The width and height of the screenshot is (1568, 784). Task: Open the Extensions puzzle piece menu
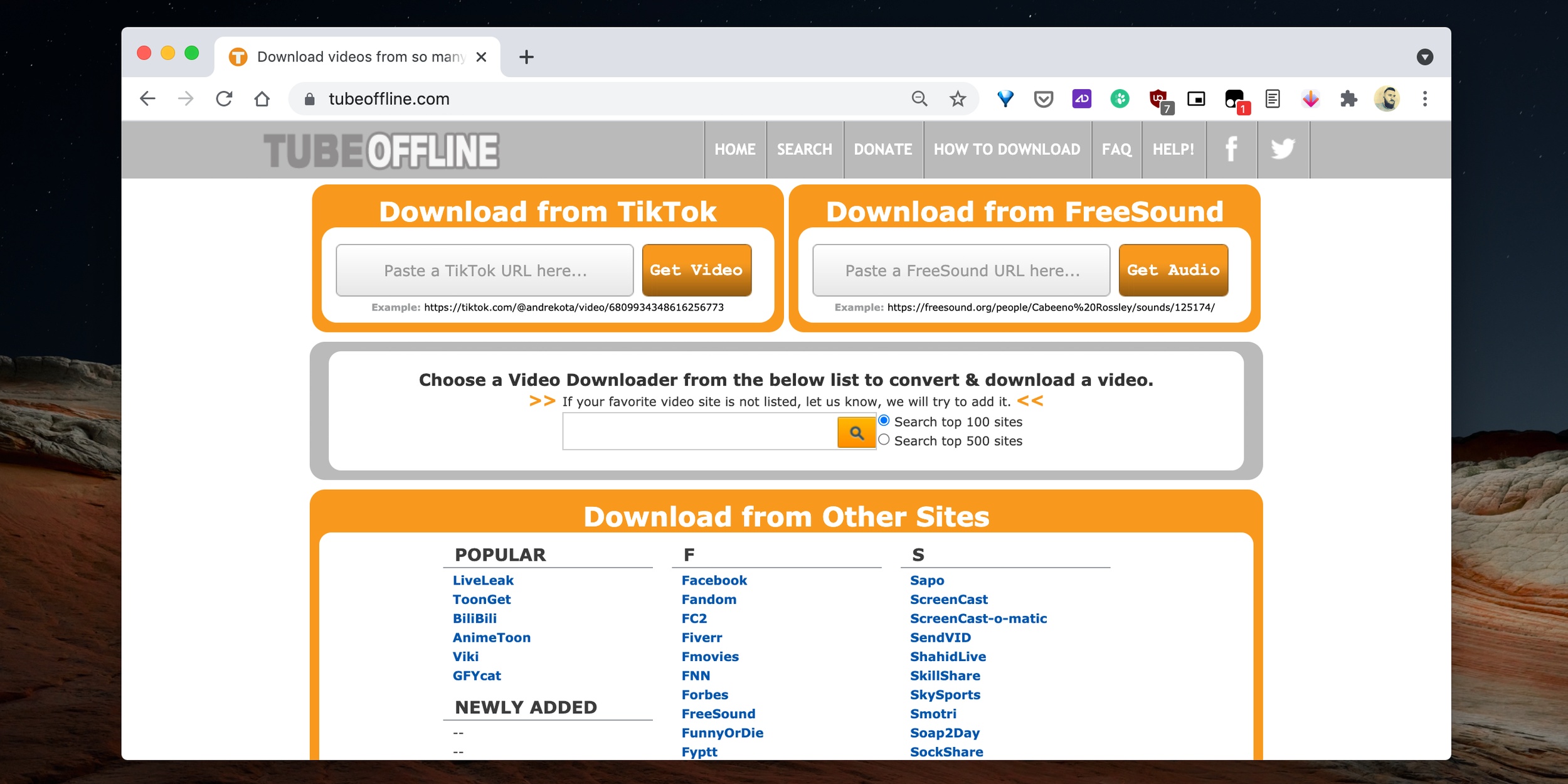[x=1348, y=98]
